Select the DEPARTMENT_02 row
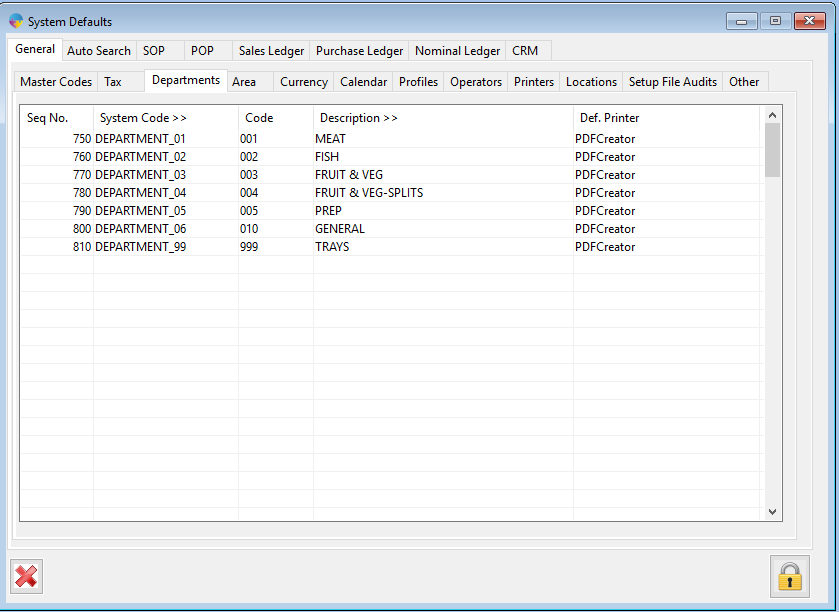Screen dimensions: 839x612 [x=391, y=157]
